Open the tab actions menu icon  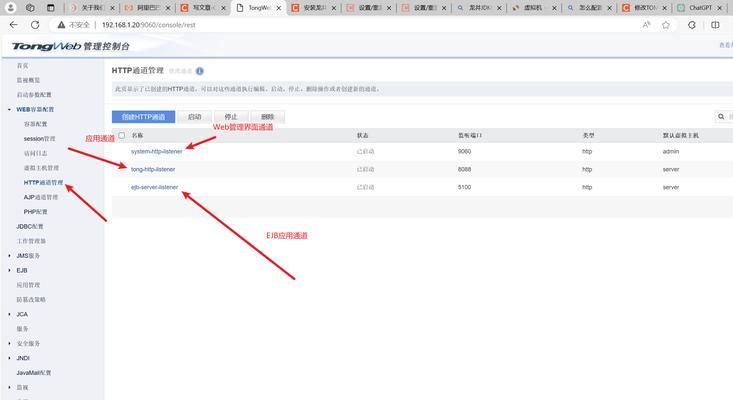click(51, 7)
